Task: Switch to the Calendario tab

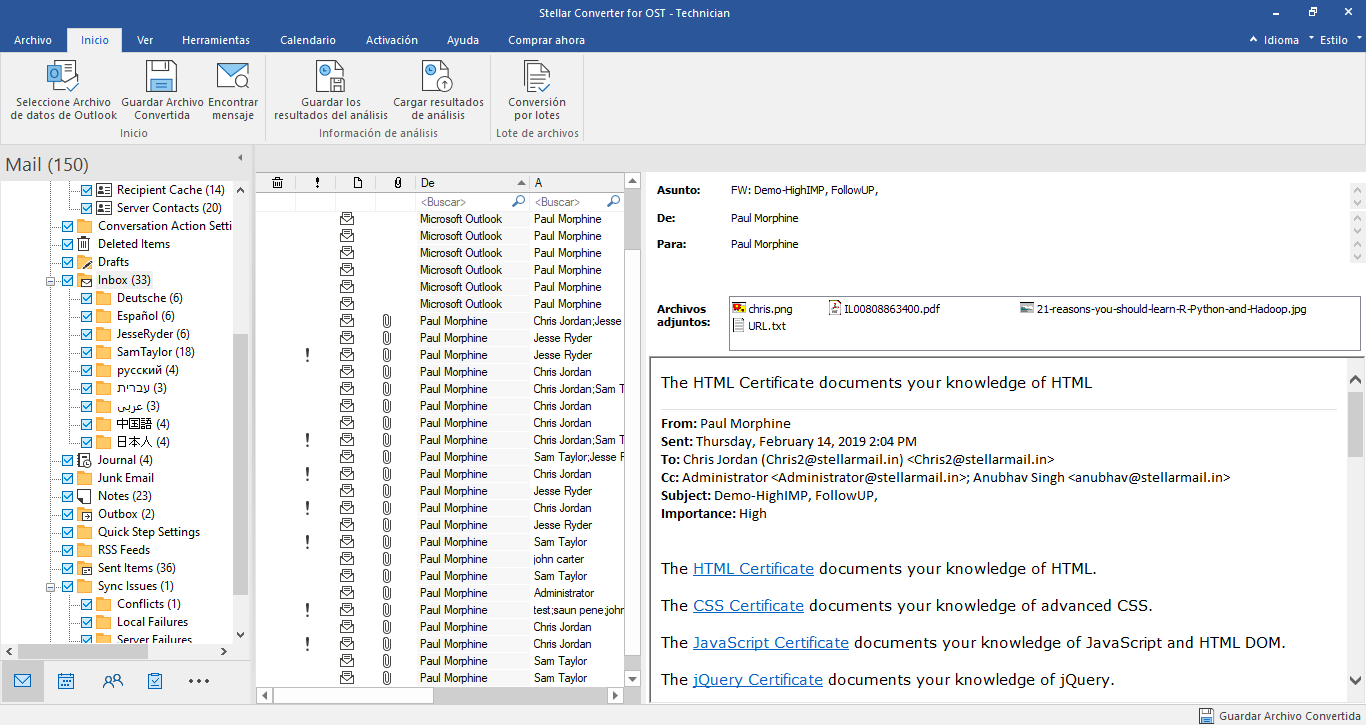Action: [307, 40]
